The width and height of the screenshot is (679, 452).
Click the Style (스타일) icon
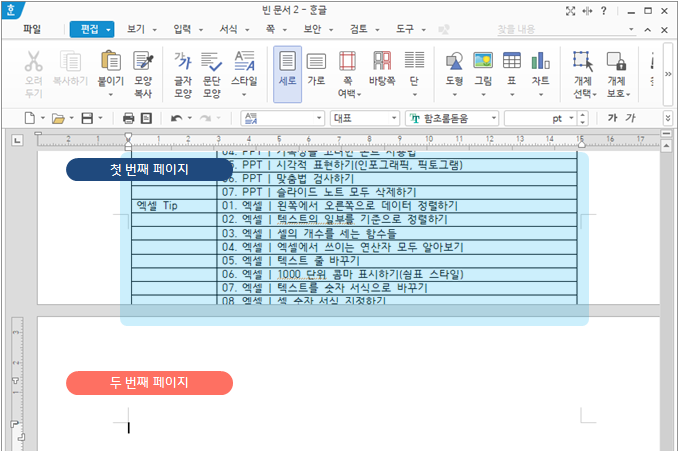(x=244, y=61)
